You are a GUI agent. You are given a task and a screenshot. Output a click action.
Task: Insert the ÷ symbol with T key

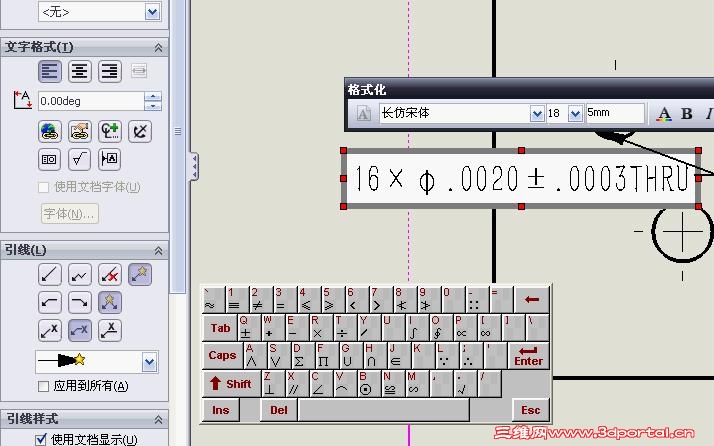point(344,327)
